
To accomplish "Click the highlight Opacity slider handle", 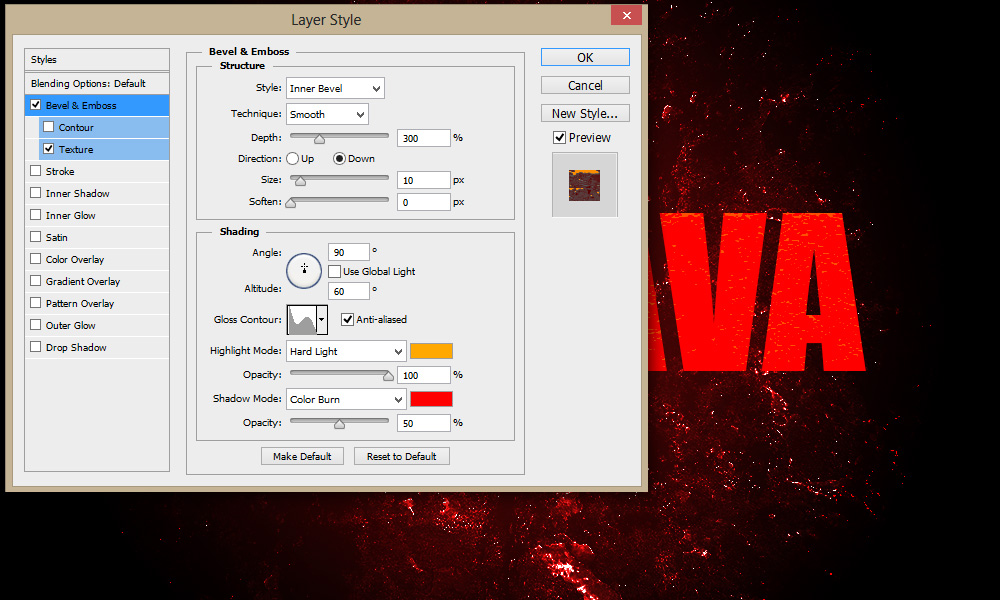I will point(388,376).
